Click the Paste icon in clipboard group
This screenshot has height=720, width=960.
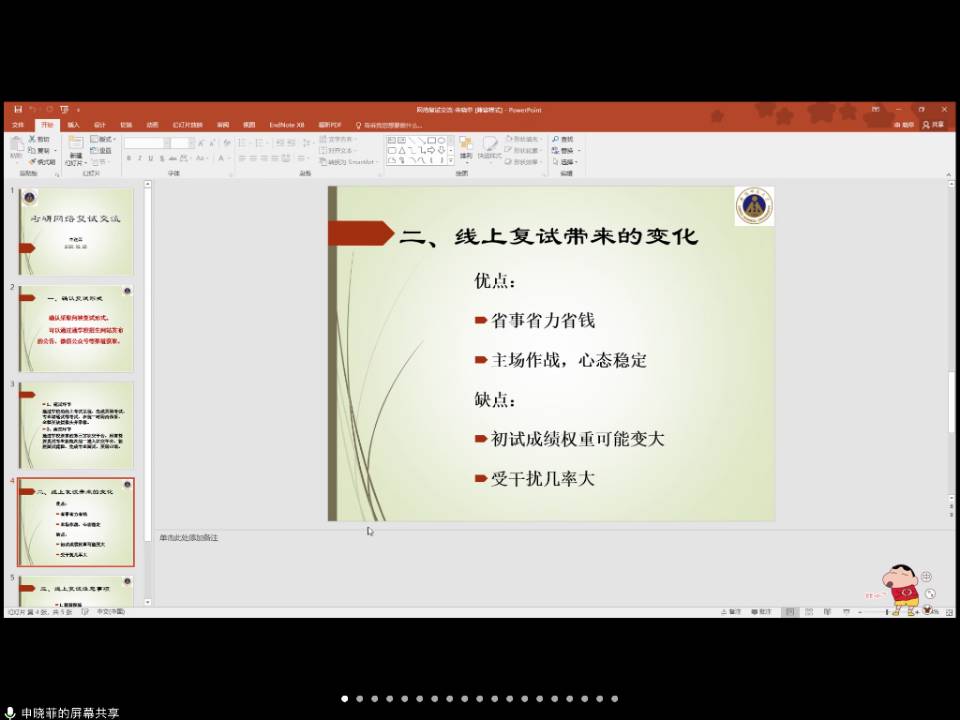click(x=16, y=147)
